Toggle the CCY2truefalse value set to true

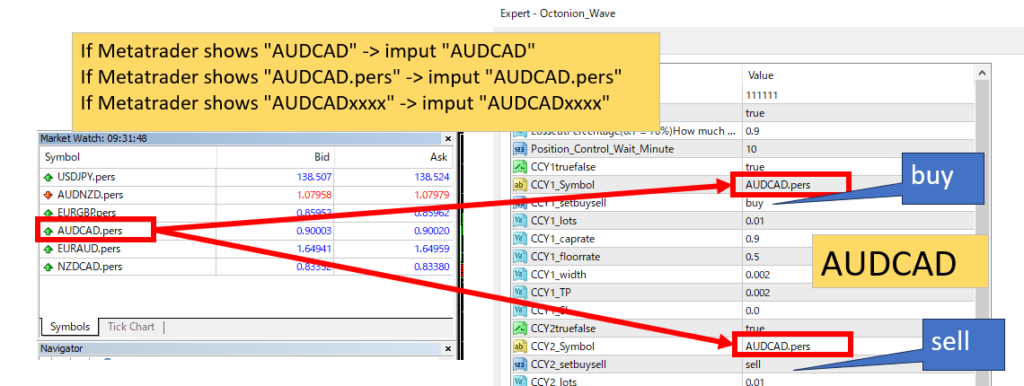coord(754,329)
